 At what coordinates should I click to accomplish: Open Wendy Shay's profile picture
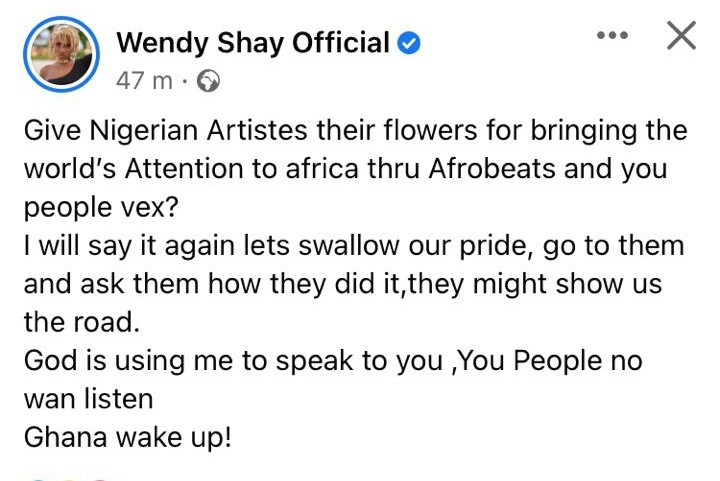[61, 54]
